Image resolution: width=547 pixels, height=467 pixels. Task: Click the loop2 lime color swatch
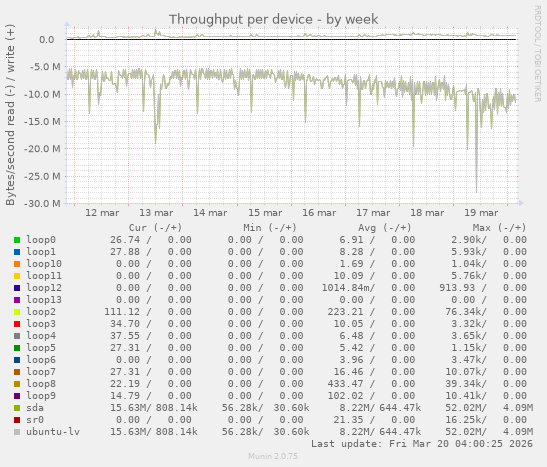tap(17, 312)
